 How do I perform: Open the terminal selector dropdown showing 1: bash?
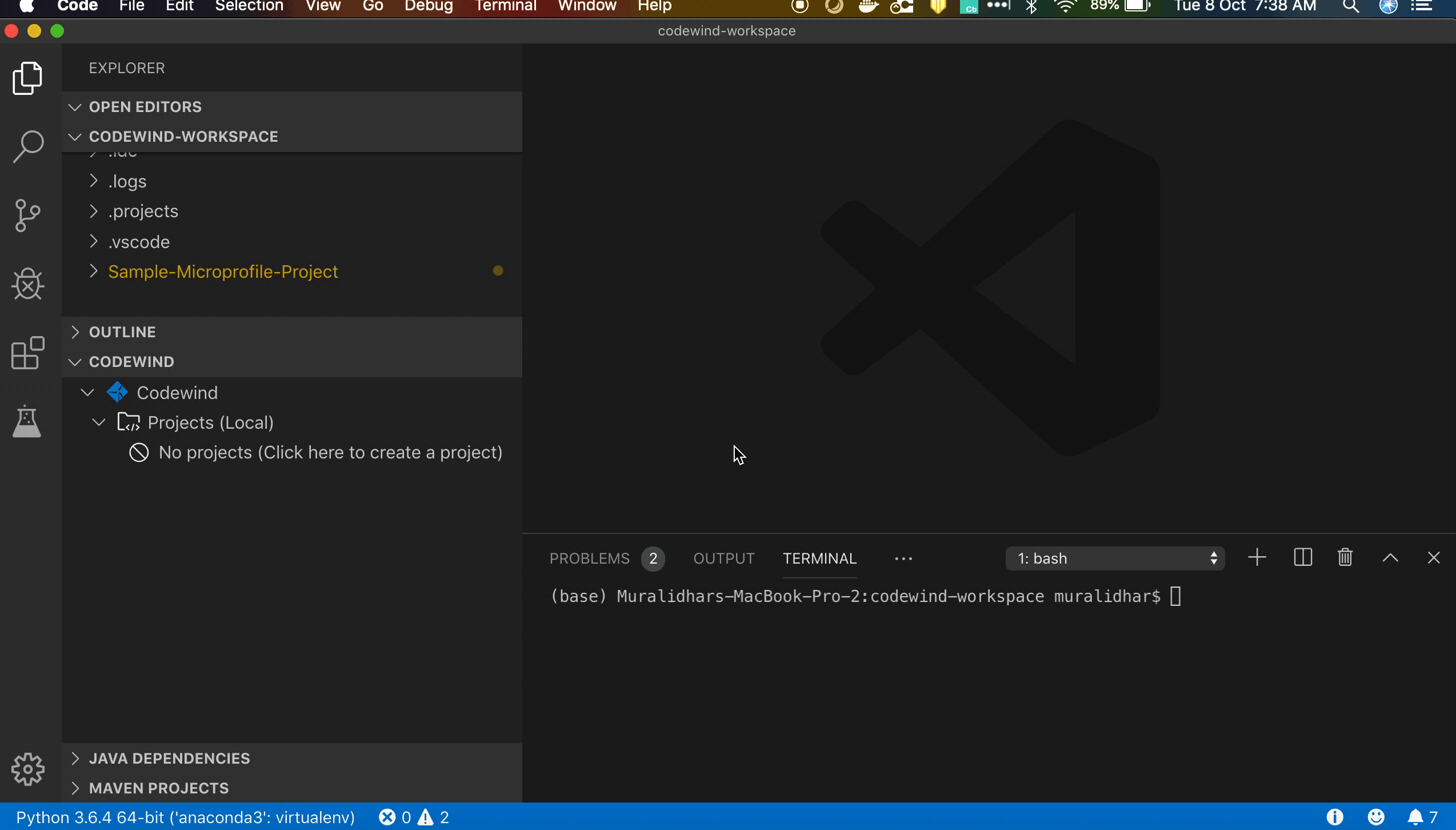(1114, 558)
